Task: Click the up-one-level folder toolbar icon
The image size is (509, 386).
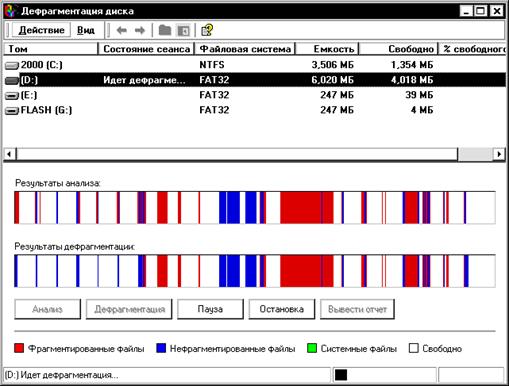Action: [164, 30]
